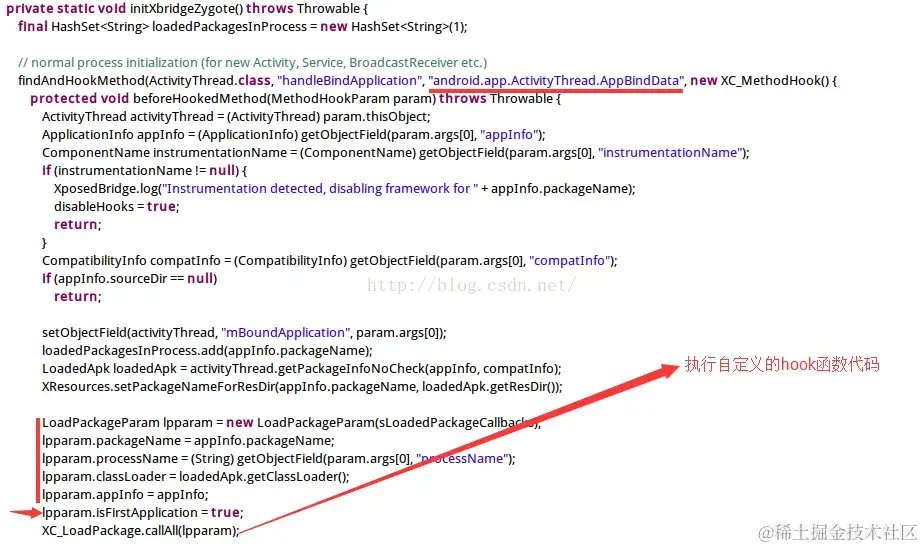Click the 'lpparam.processName = (String)' line
Image resolution: width=924 pixels, height=549 pixels.
(x=279, y=459)
